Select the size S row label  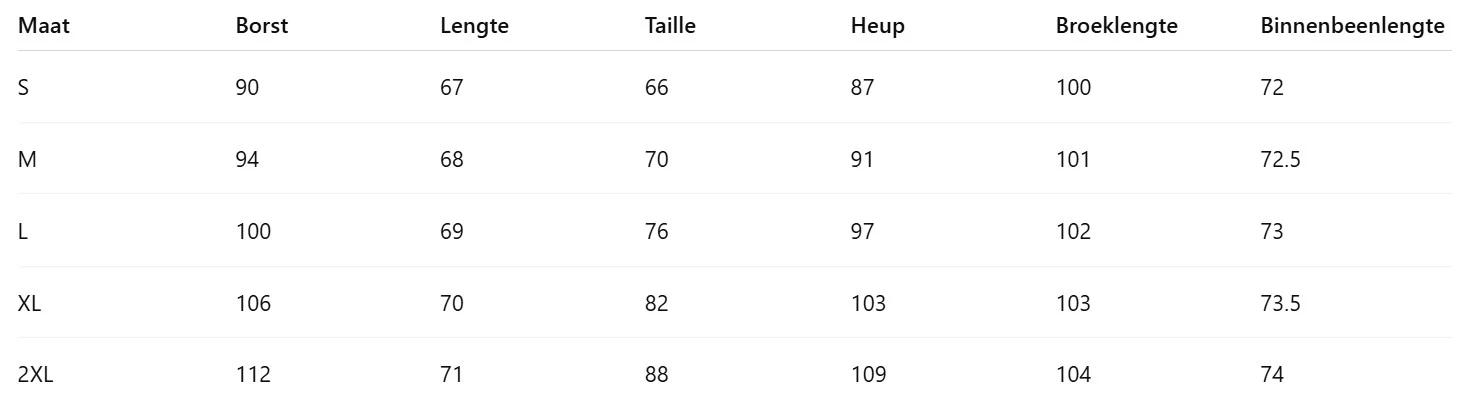click(x=24, y=88)
